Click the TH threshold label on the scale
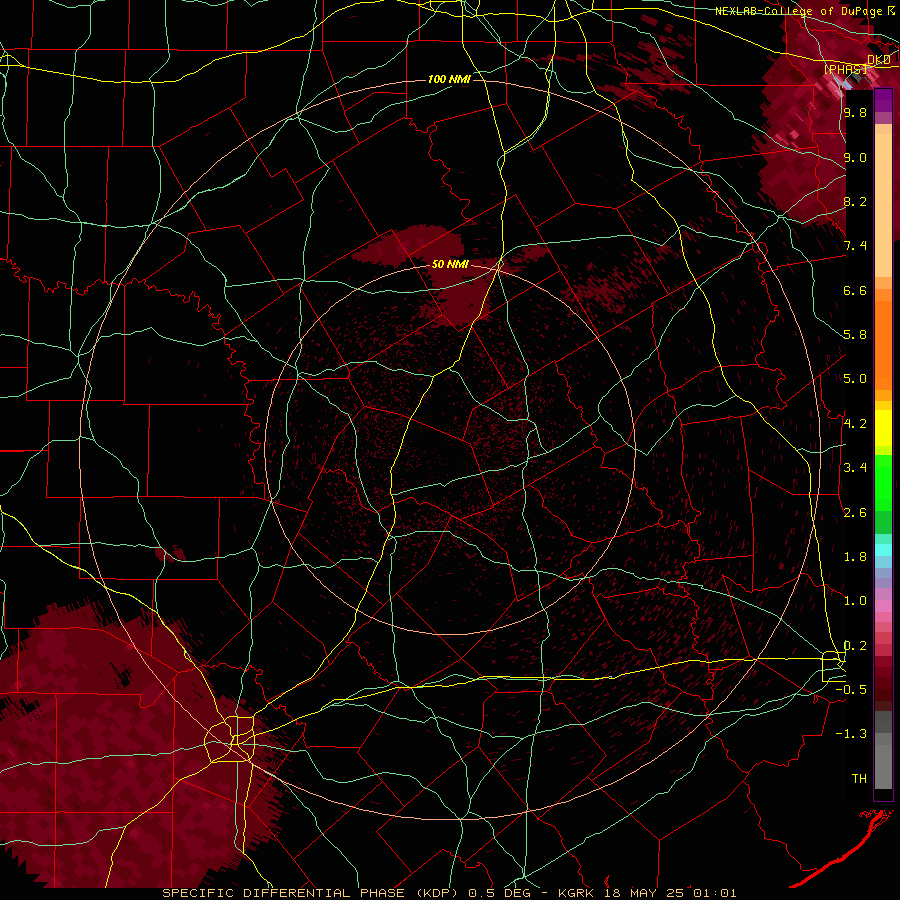900x900 pixels. (859, 779)
